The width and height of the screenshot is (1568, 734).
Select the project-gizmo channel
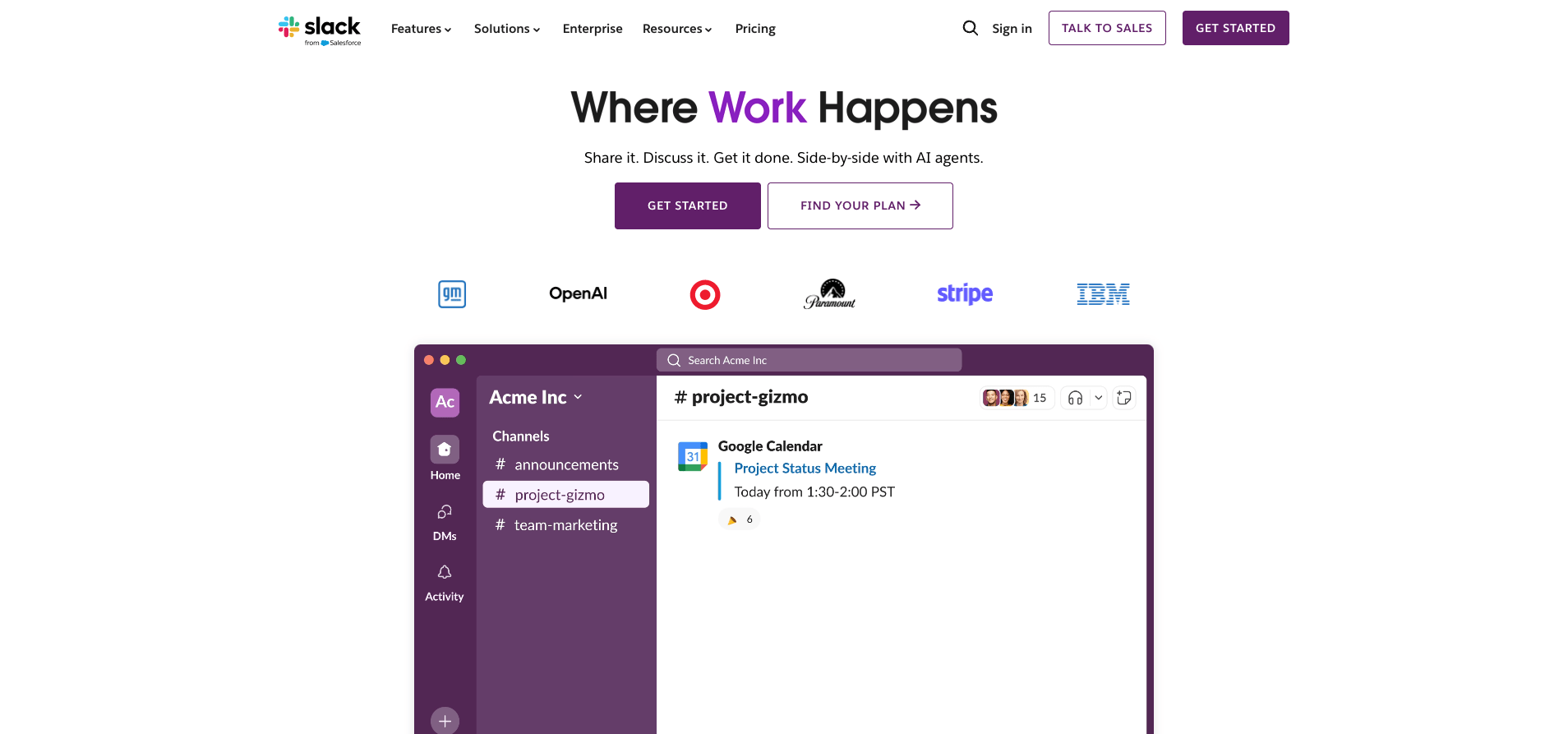click(x=565, y=495)
